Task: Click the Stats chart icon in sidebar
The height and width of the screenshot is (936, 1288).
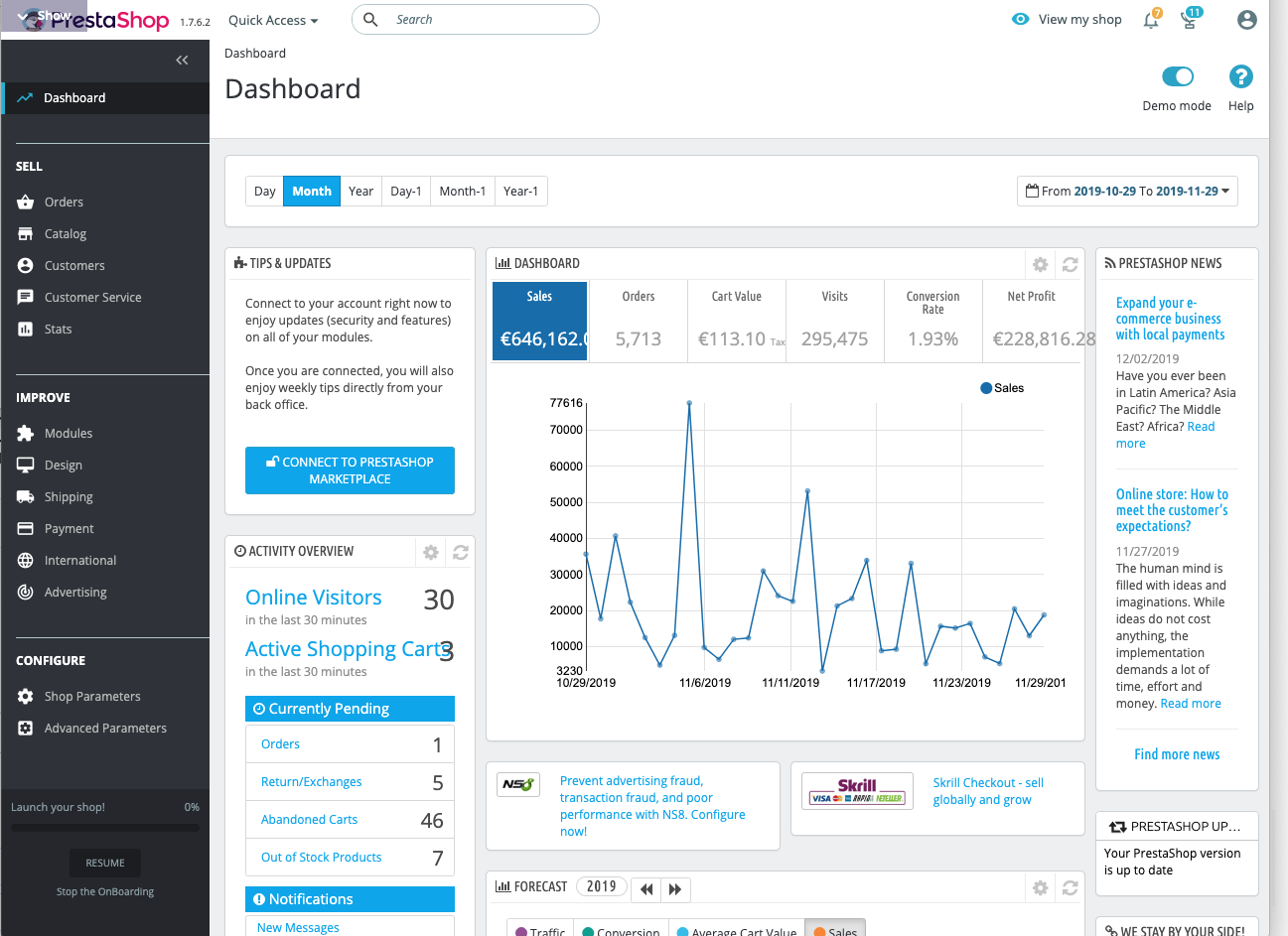Action: (26, 330)
